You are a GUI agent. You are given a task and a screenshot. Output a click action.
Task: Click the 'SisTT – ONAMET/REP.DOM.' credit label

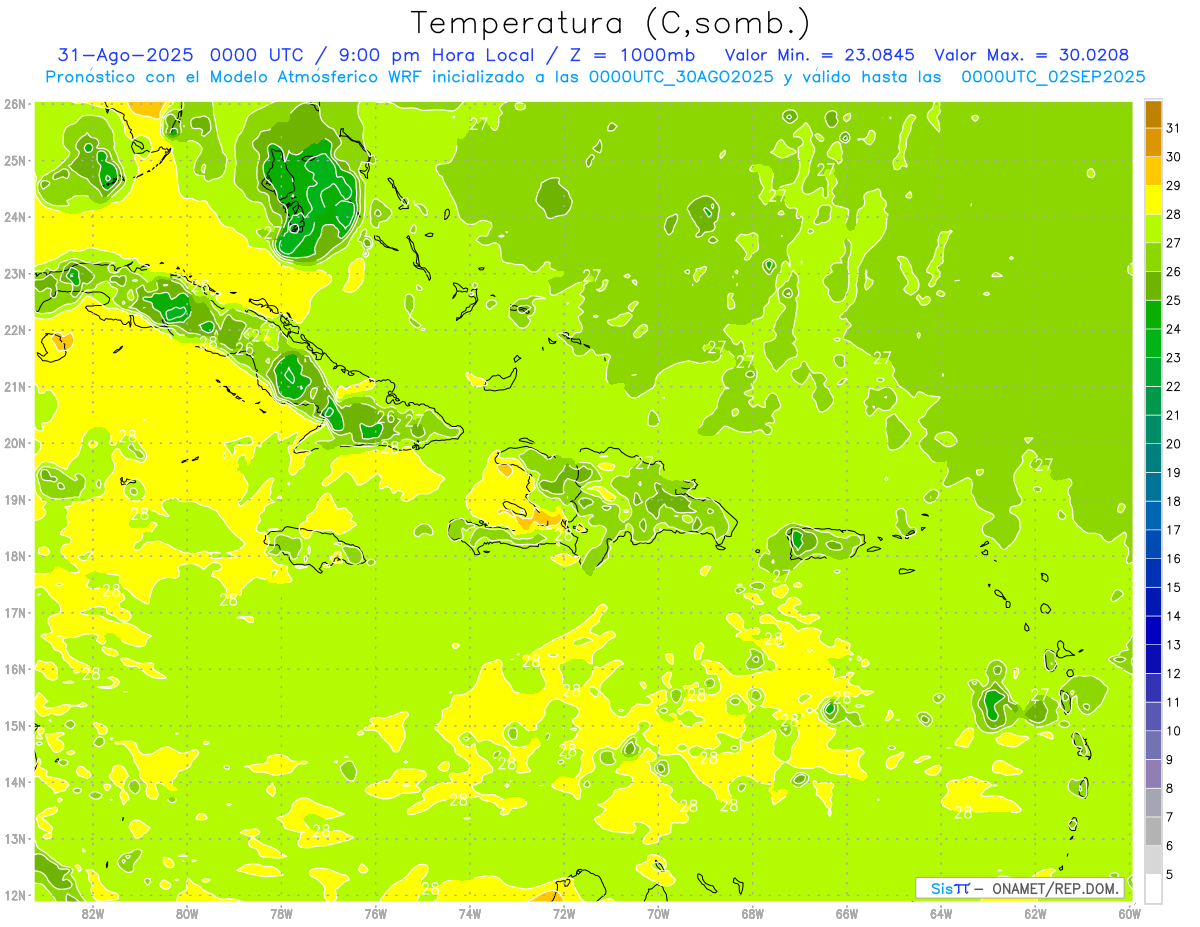click(x=1020, y=888)
